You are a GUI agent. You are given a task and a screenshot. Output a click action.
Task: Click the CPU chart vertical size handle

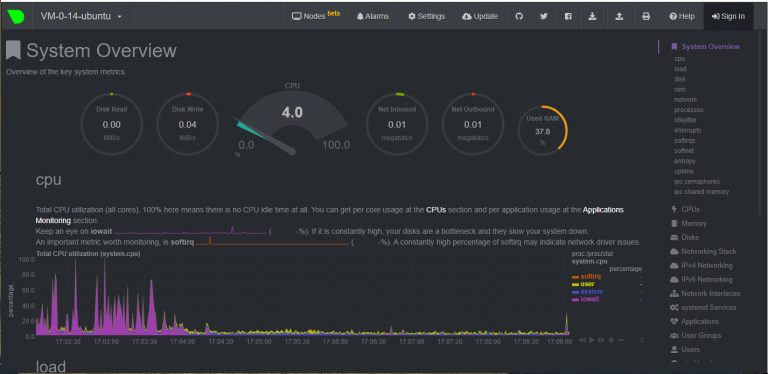pos(642,340)
